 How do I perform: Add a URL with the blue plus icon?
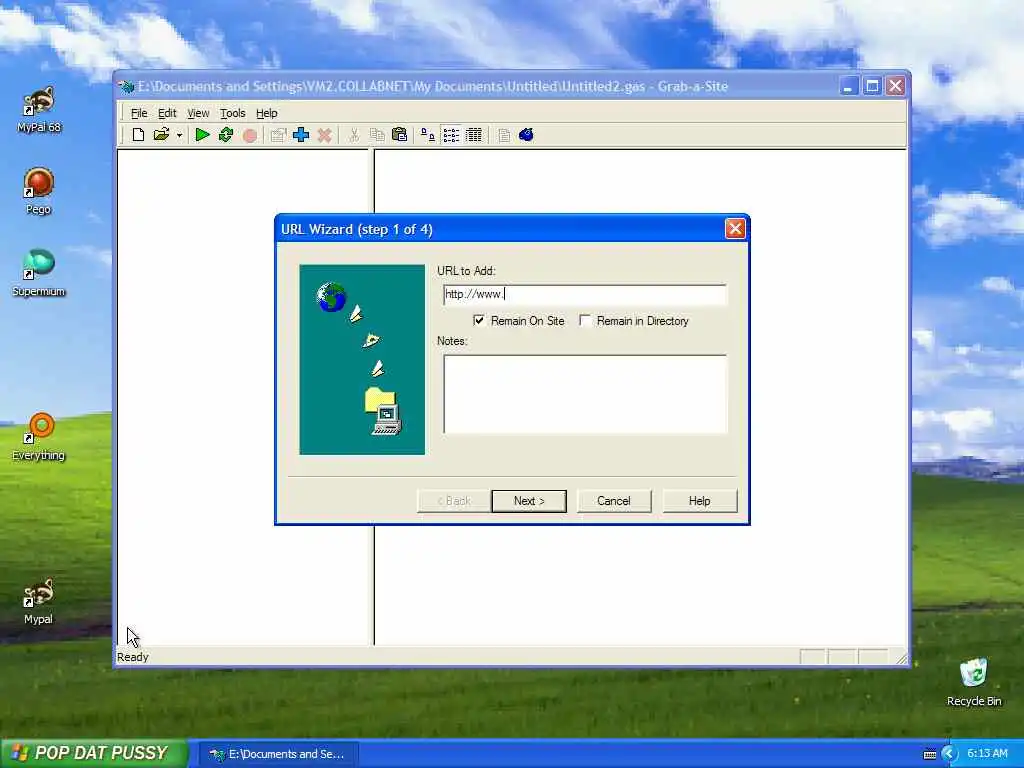pos(301,135)
